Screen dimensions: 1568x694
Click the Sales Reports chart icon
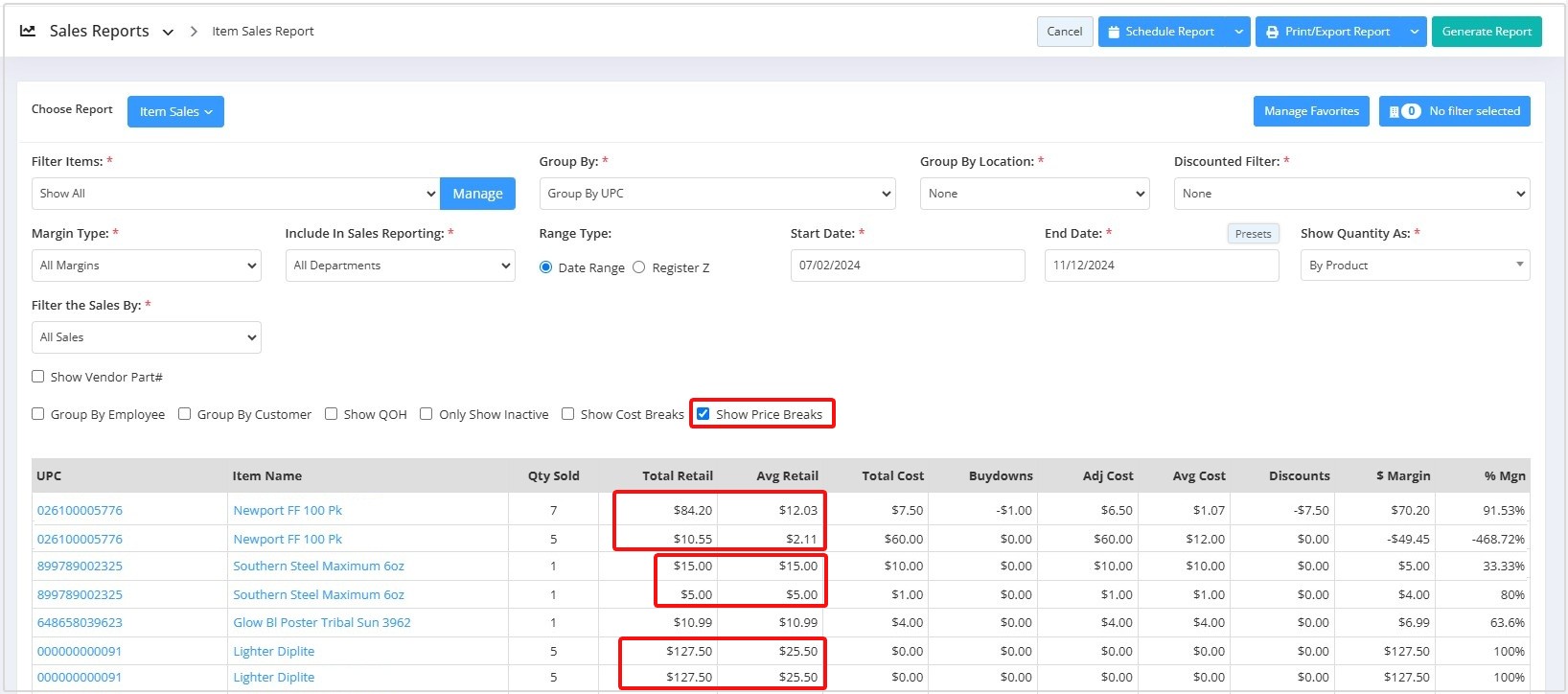pos(28,31)
